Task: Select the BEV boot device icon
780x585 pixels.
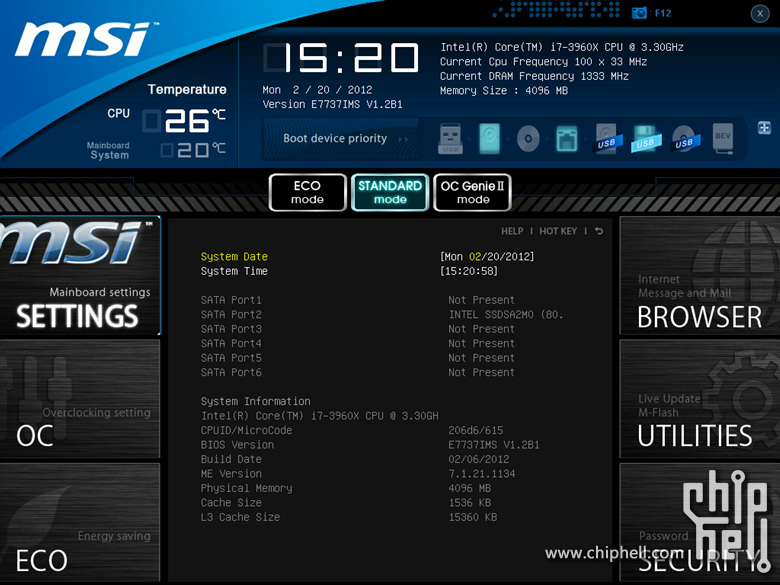Action: point(723,139)
